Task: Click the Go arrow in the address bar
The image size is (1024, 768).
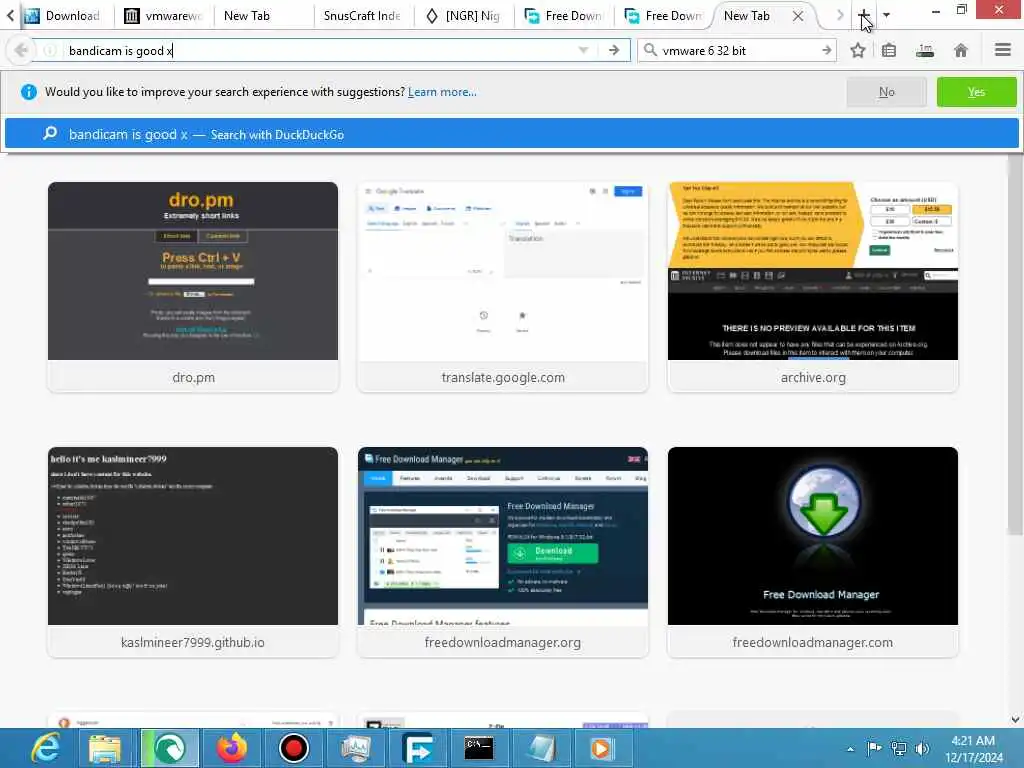Action: click(614, 50)
